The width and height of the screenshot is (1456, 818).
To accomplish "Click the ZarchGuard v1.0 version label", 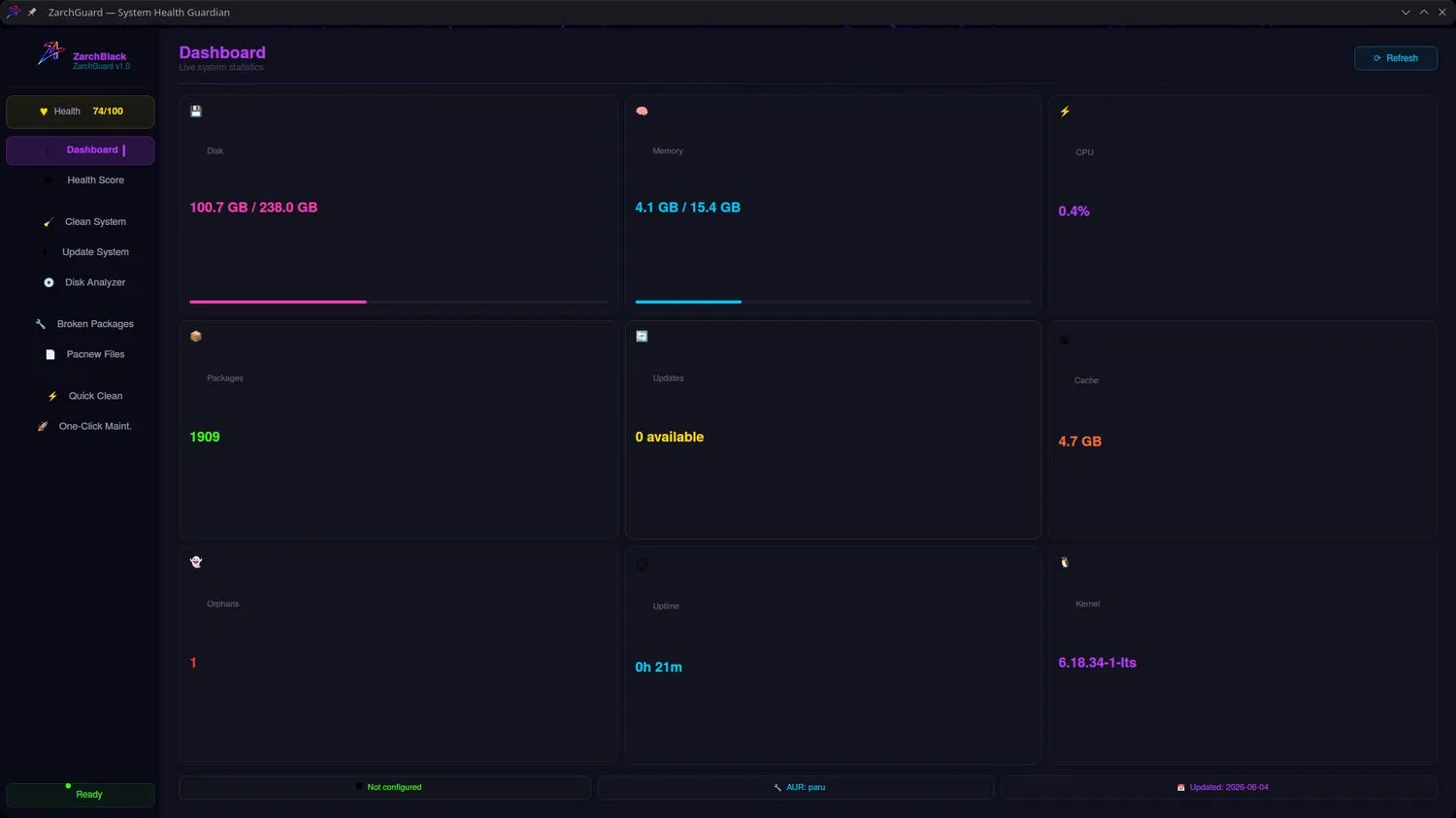I will pyautogui.click(x=101, y=66).
